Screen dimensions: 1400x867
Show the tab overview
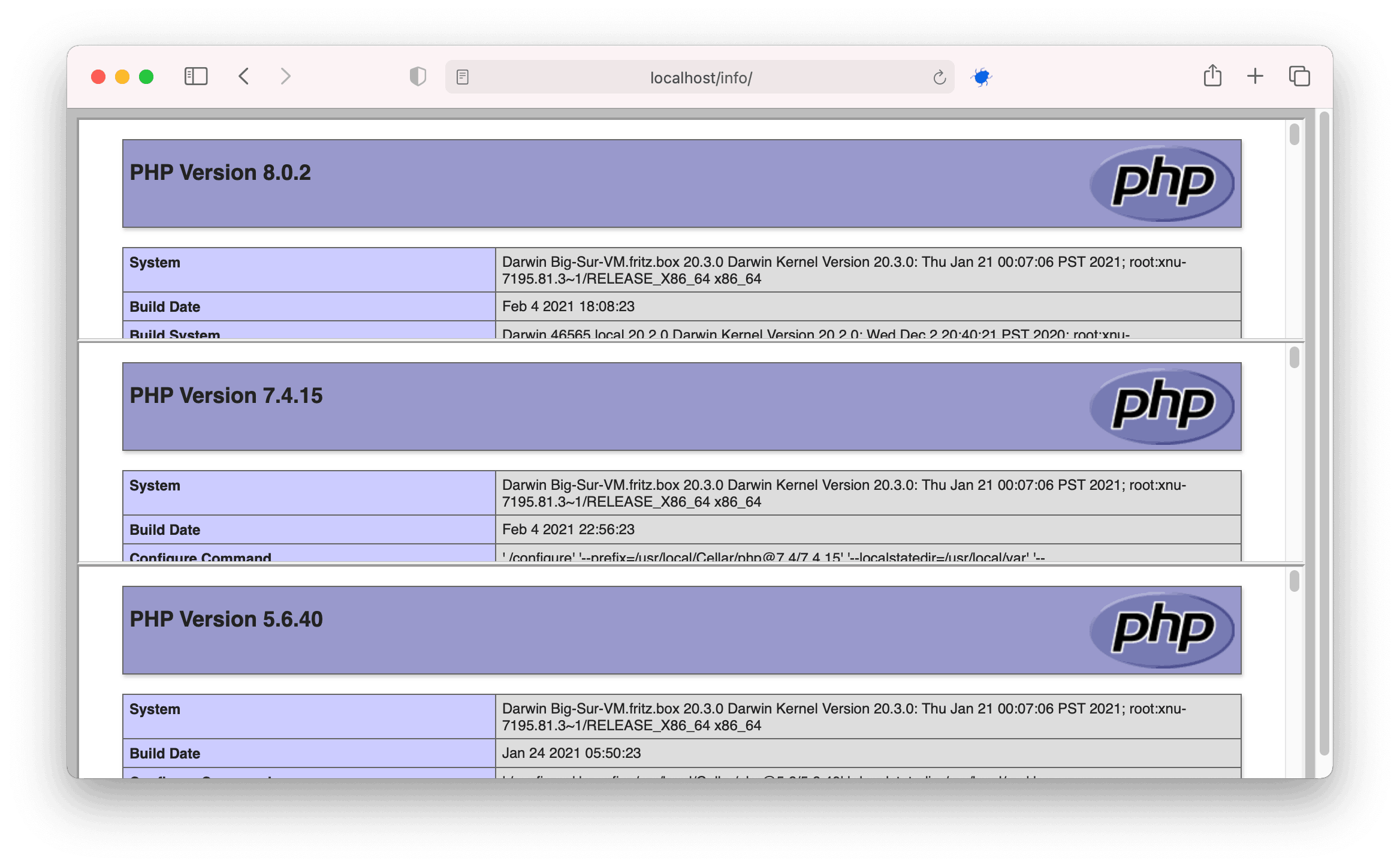(1298, 76)
